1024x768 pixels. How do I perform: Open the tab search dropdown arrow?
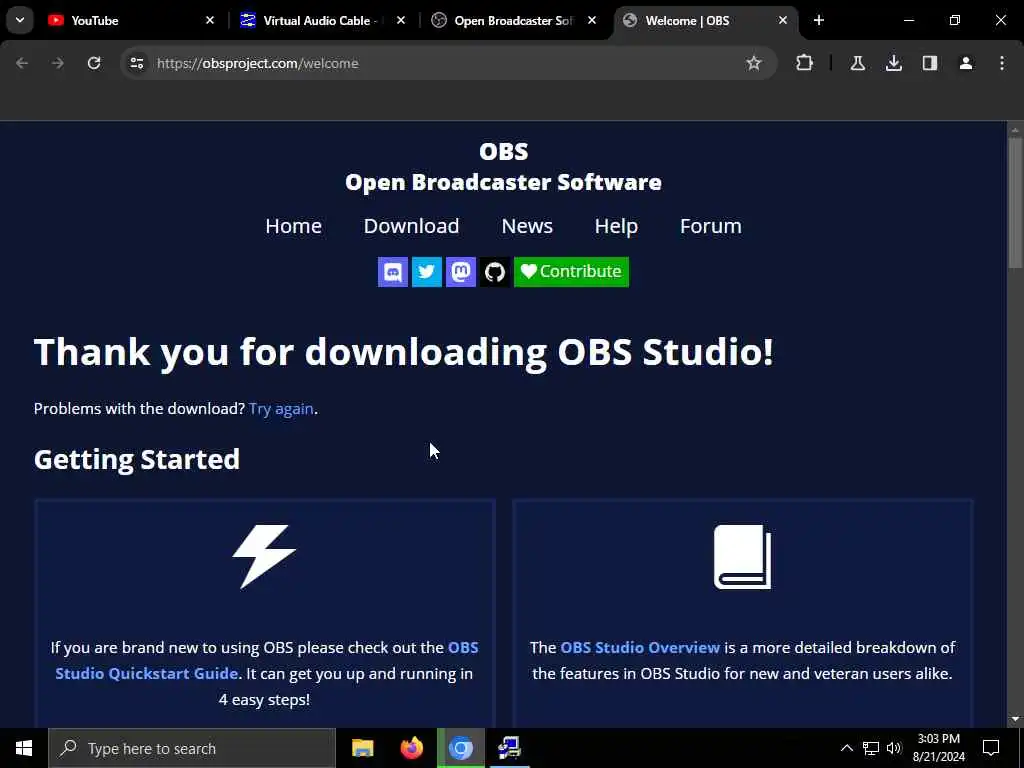pyautogui.click(x=20, y=20)
